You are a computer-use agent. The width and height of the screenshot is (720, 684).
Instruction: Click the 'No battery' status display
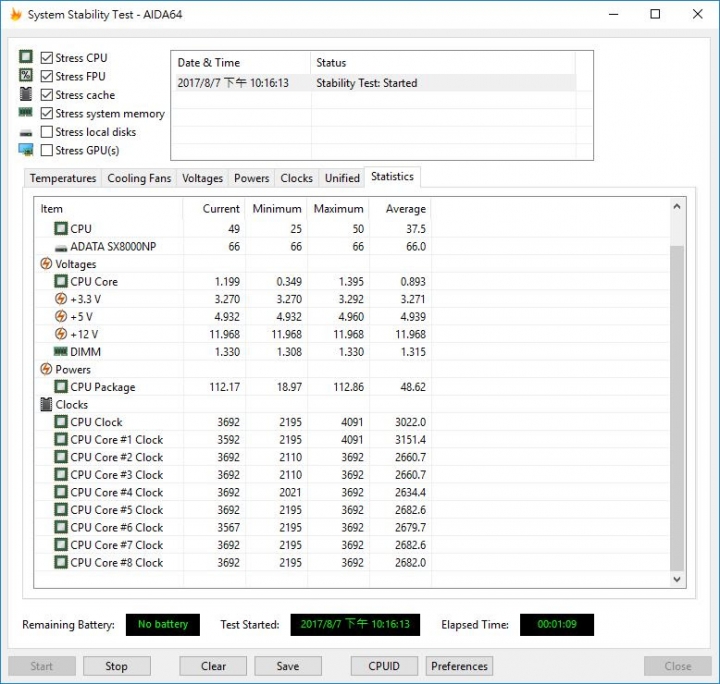point(163,624)
